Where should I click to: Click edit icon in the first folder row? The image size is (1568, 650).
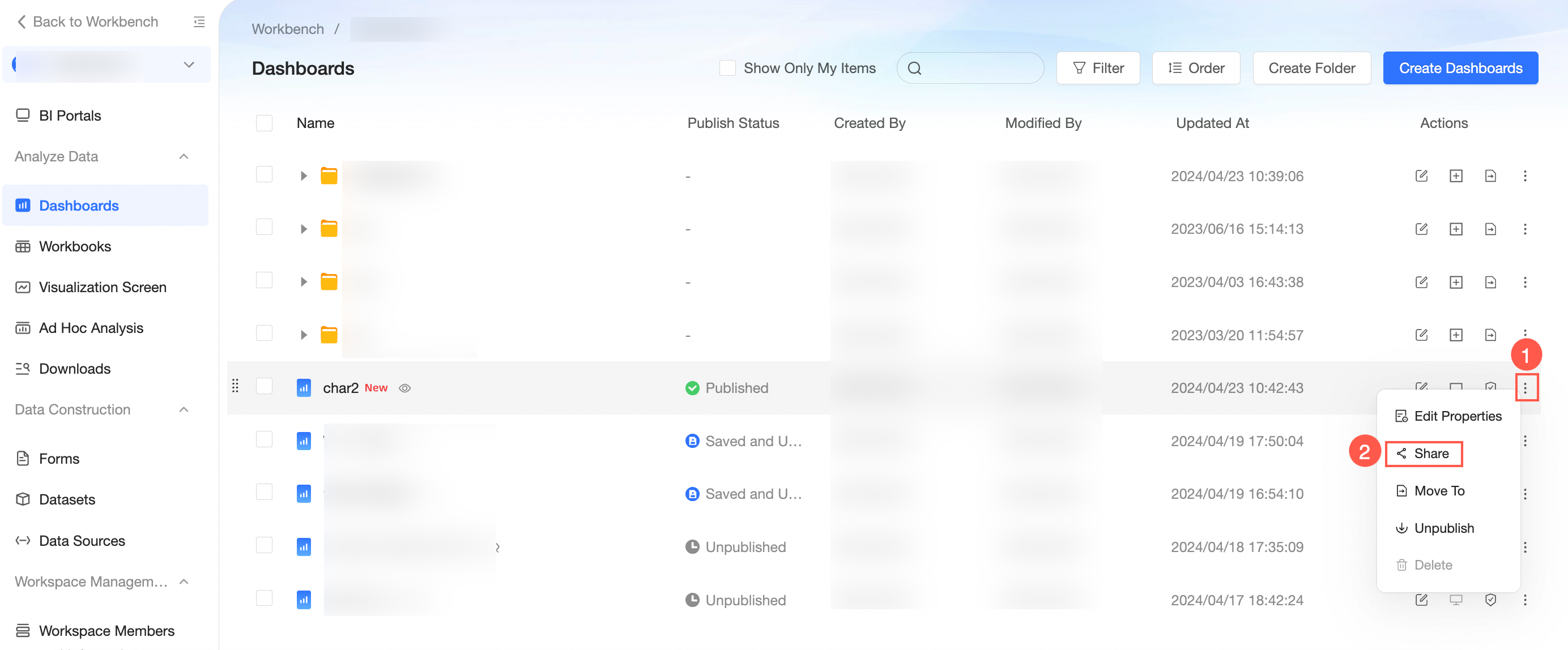tap(1421, 176)
